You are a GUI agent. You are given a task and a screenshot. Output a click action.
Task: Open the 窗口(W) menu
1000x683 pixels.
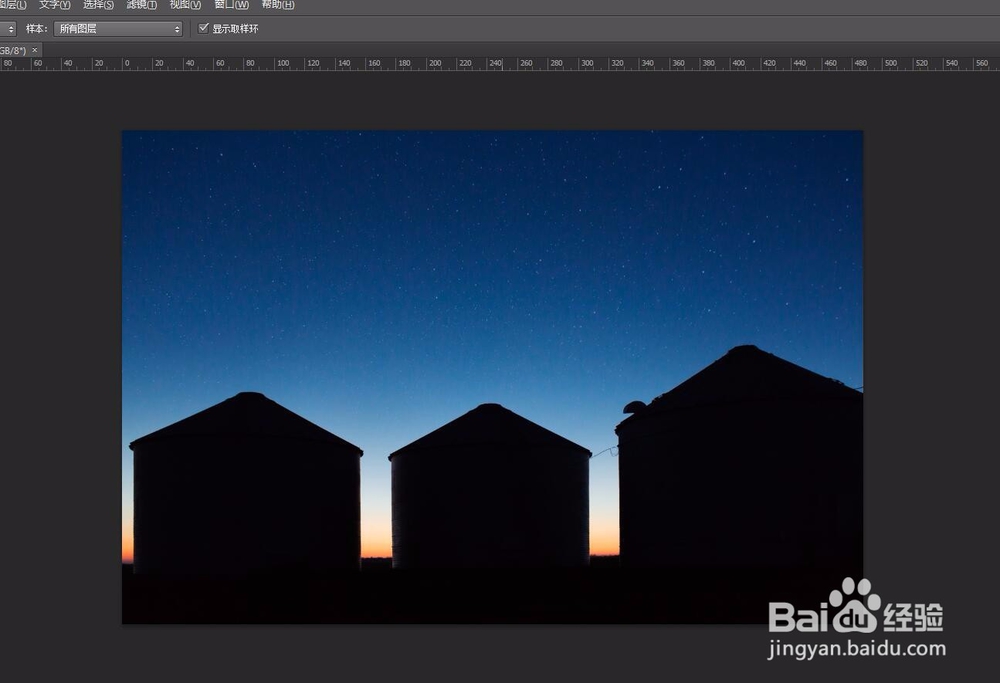point(232,5)
